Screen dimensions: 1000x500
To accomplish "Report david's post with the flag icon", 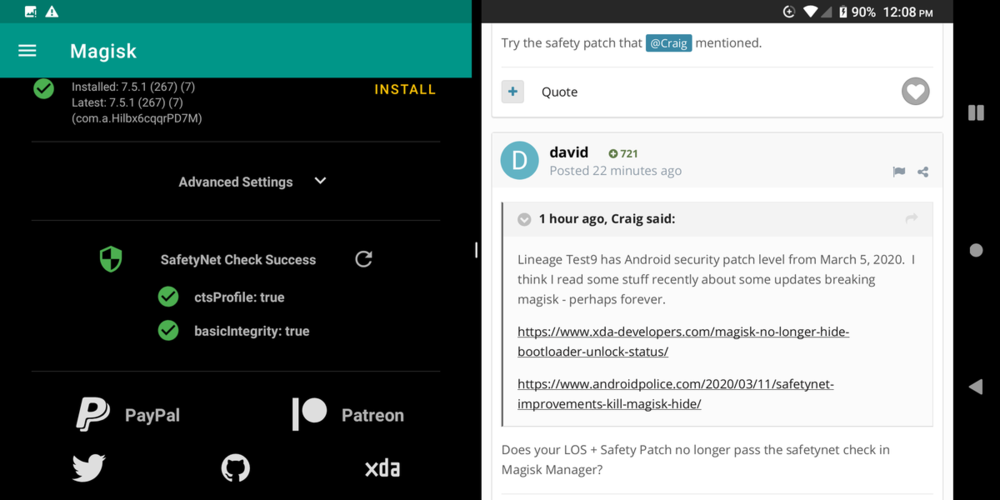I will tap(899, 172).
